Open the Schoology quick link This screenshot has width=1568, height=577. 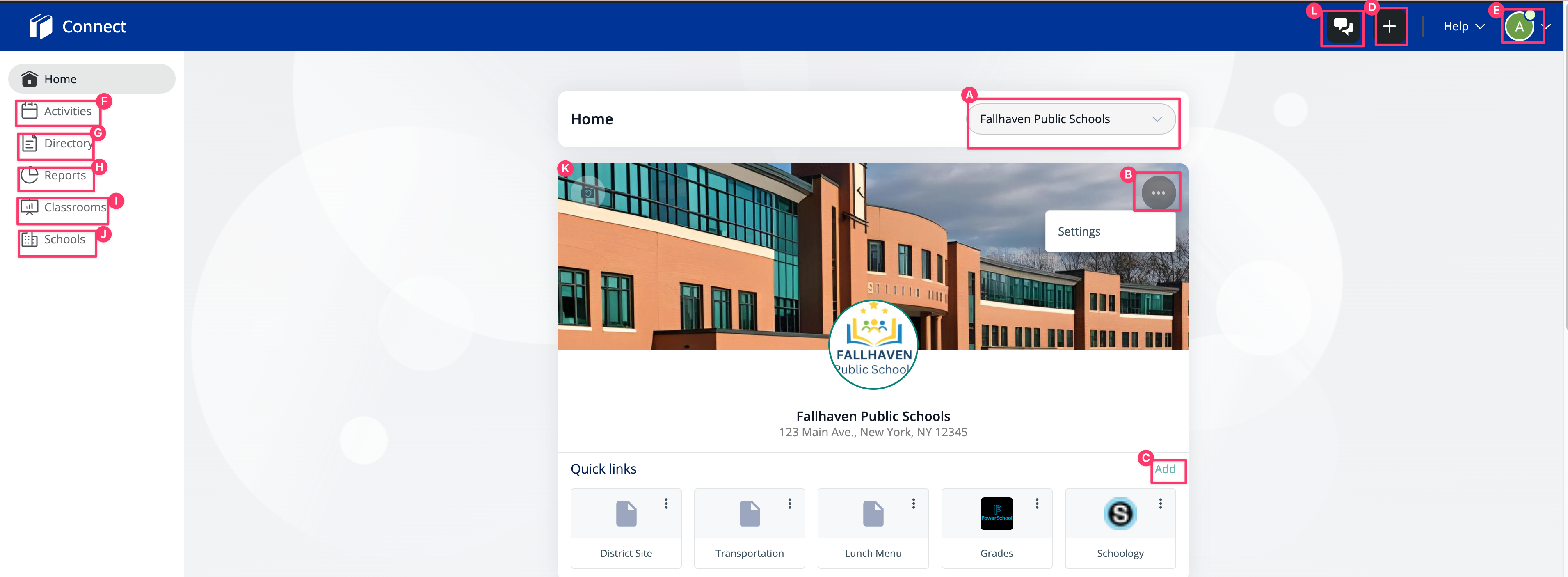[1120, 528]
